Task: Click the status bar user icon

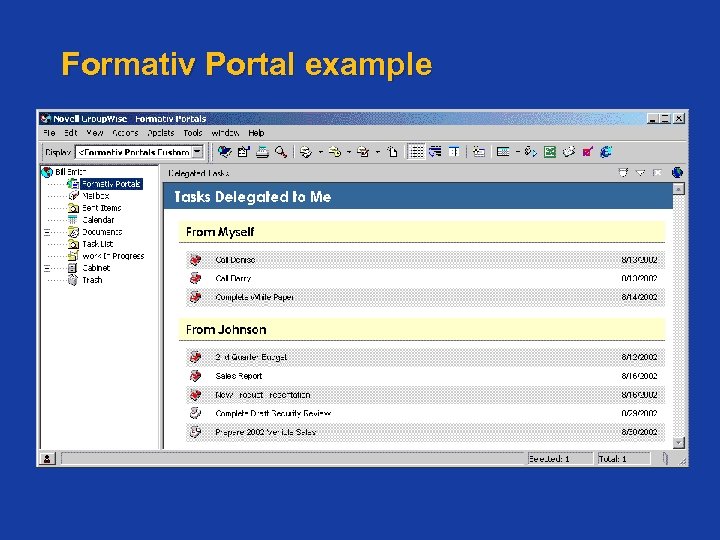Action: coord(47,458)
